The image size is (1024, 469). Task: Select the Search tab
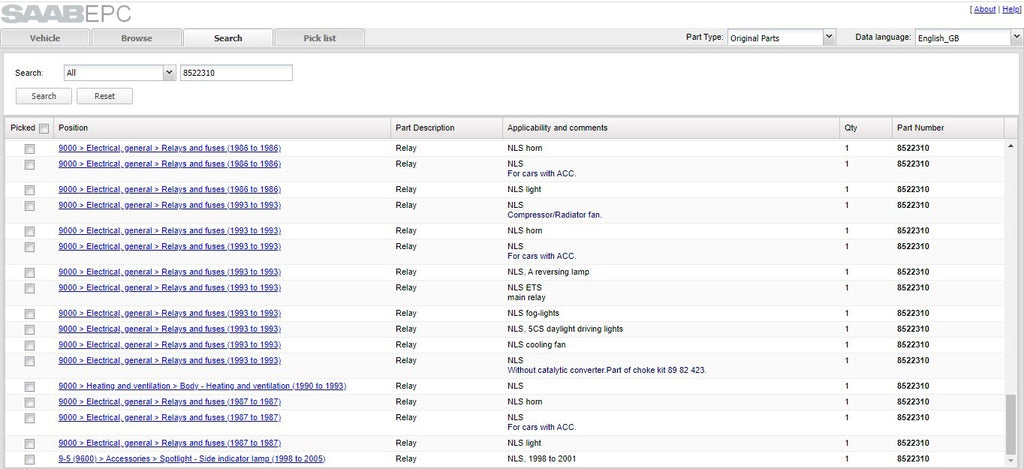pos(228,38)
